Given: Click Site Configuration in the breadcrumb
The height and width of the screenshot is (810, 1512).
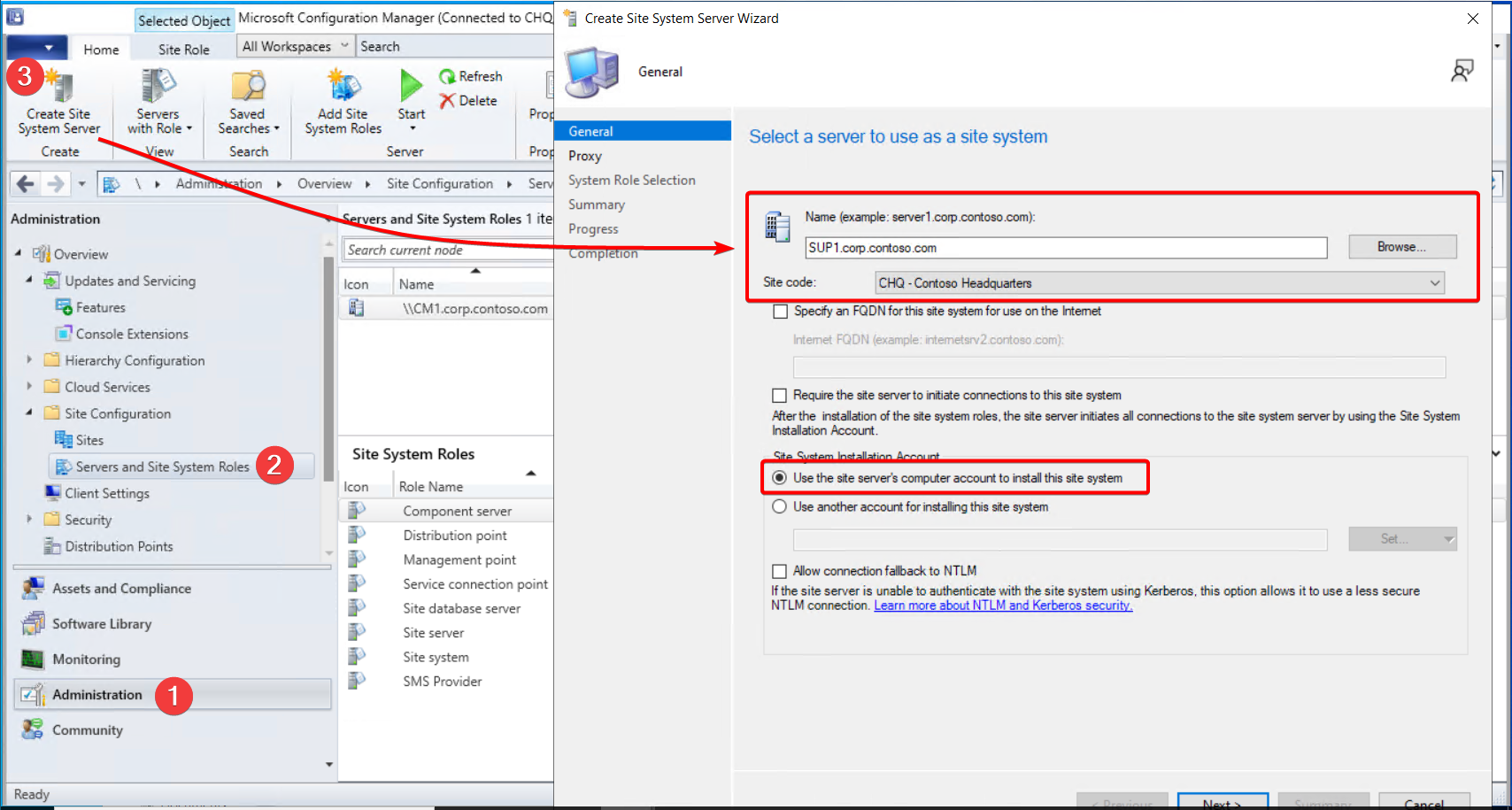Looking at the screenshot, I should (x=440, y=183).
